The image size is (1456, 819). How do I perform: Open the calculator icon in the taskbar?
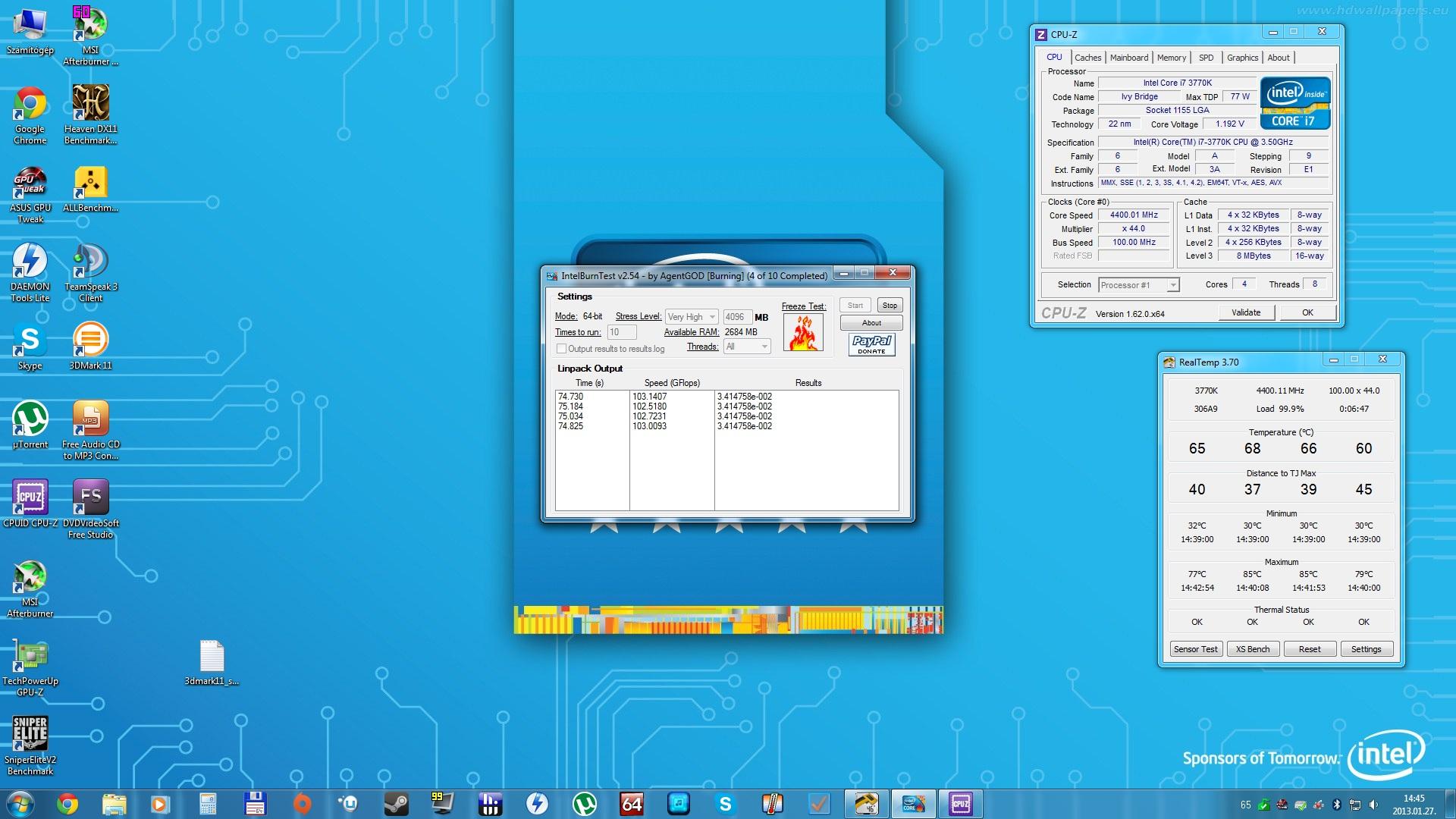208,804
